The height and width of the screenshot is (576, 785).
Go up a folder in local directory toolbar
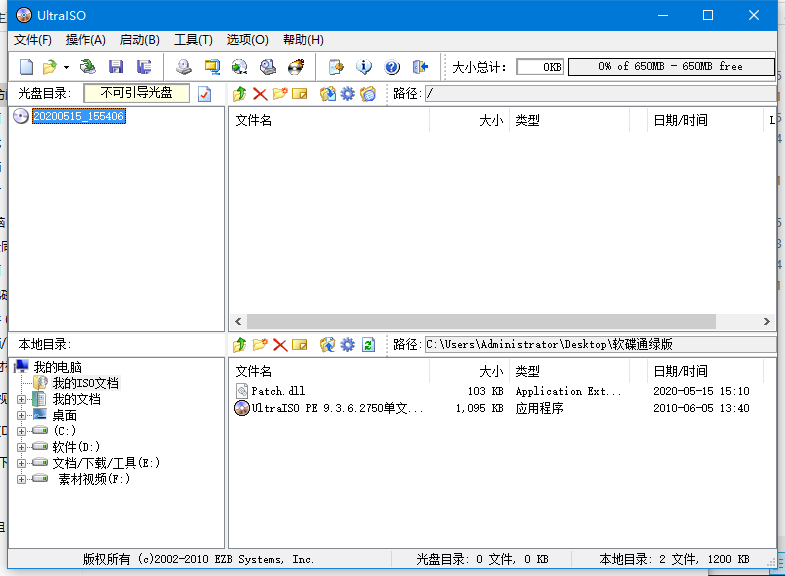240,345
